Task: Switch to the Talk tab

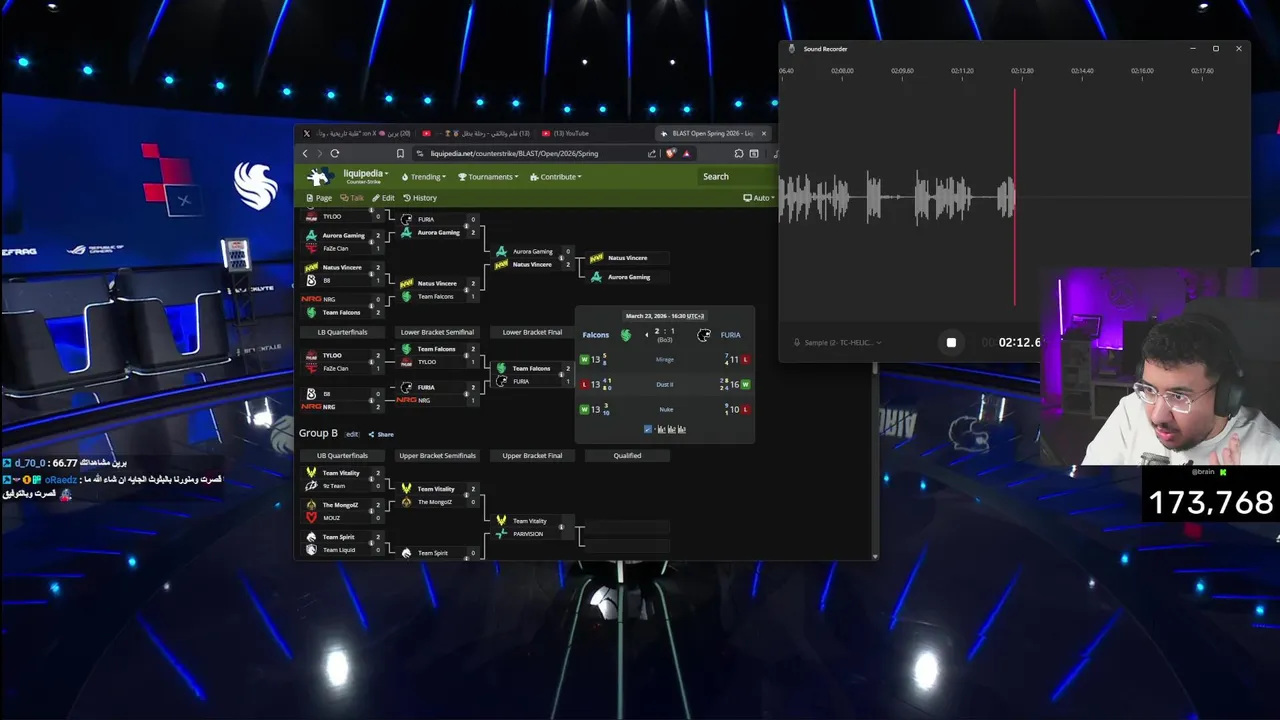Action: click(x=352, y=198)
